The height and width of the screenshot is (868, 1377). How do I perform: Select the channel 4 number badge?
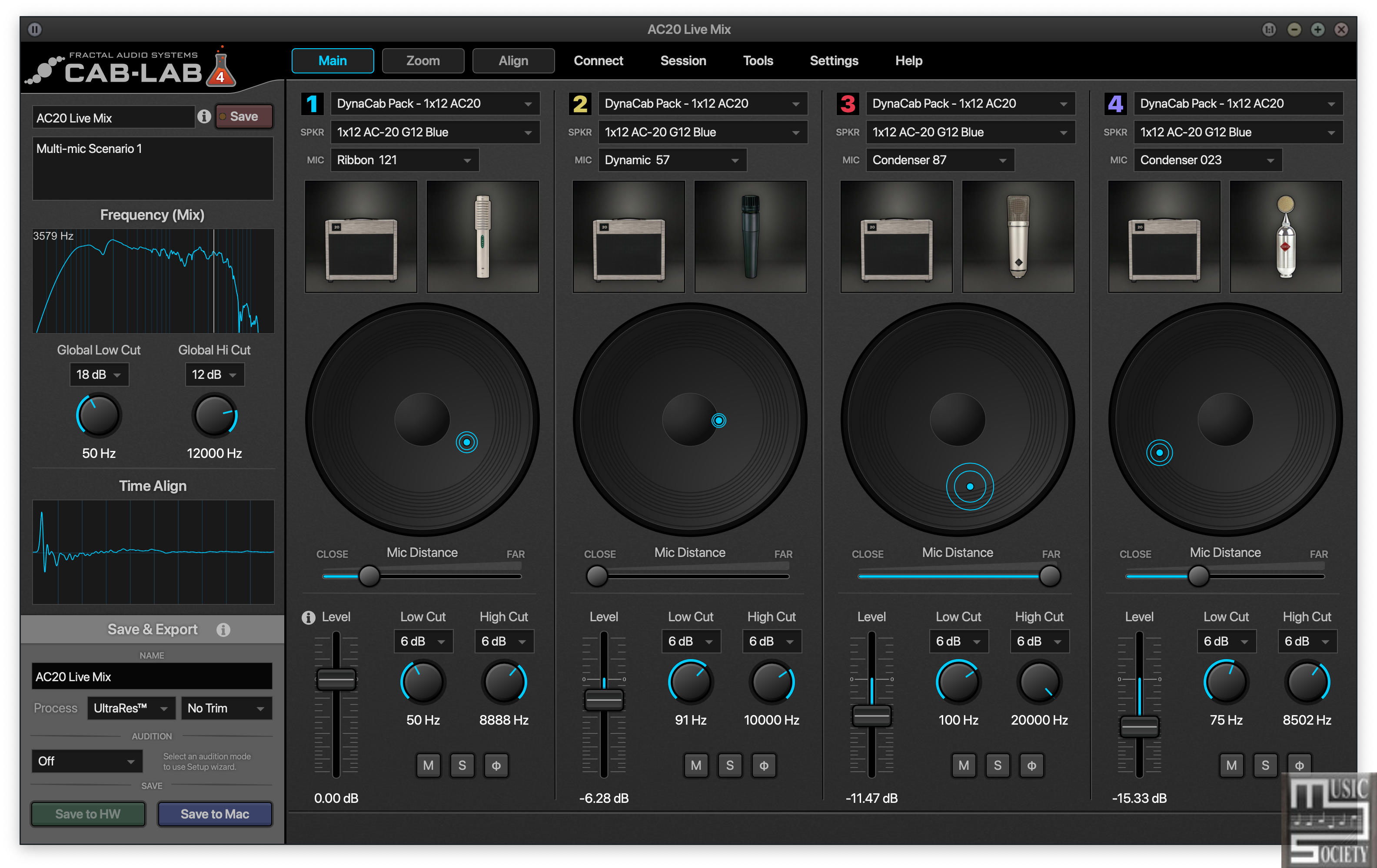pyautogui.click(x=1115, y=103)
